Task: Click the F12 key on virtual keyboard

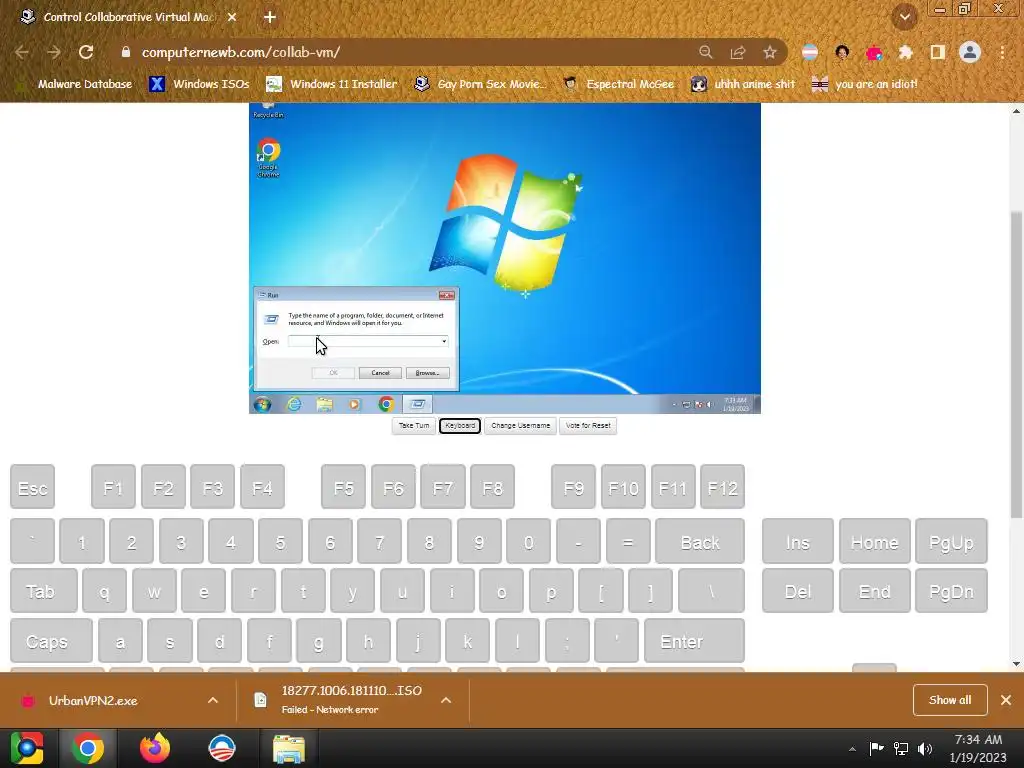Action: (x=722, y=487)
